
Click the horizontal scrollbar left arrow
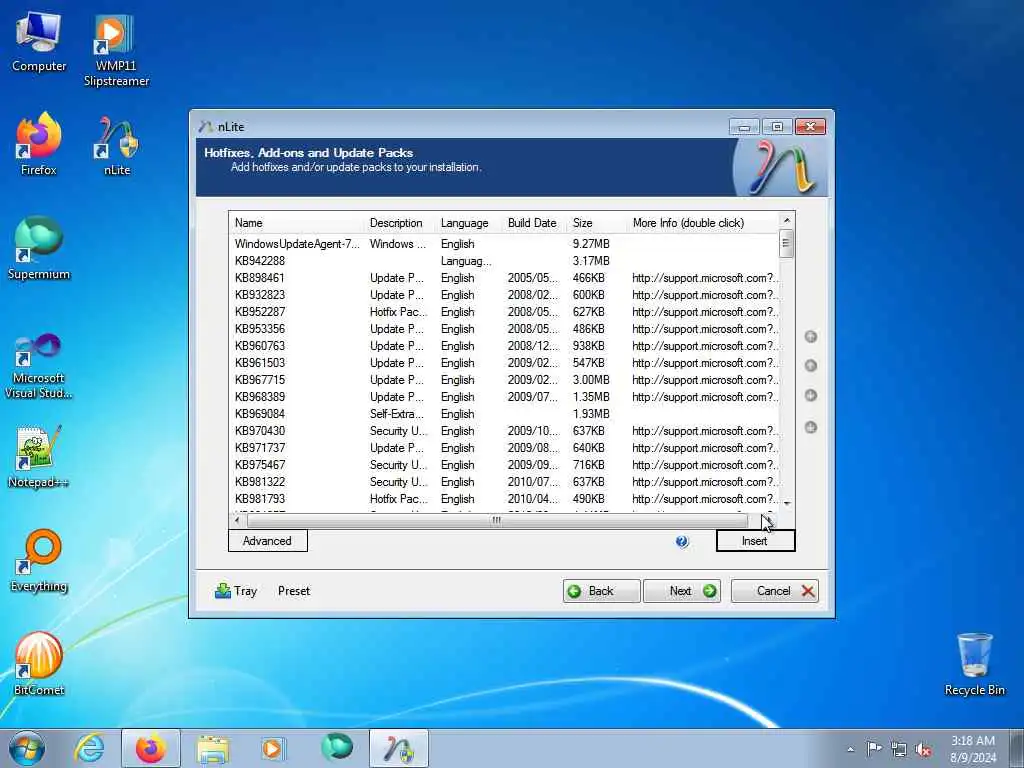237,520
